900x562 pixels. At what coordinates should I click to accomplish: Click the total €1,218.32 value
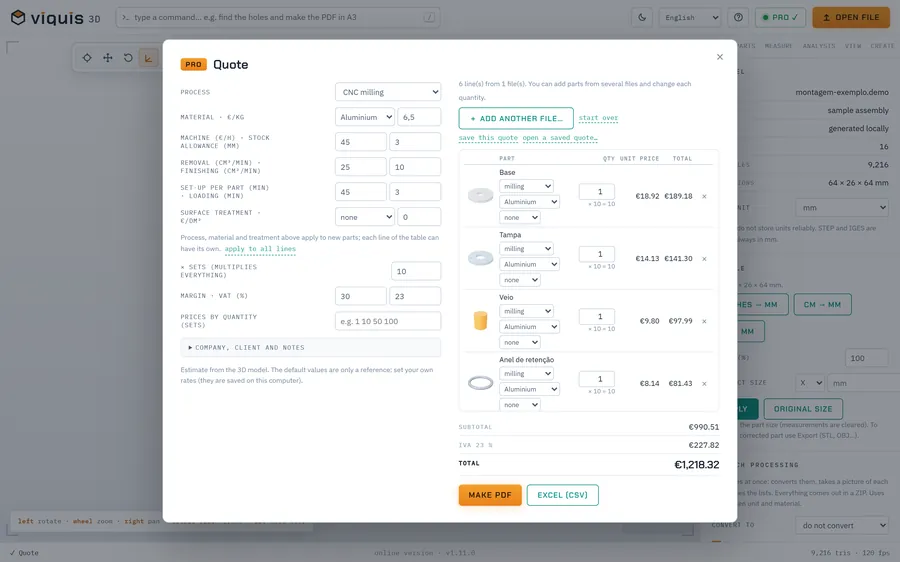(696, 464)
